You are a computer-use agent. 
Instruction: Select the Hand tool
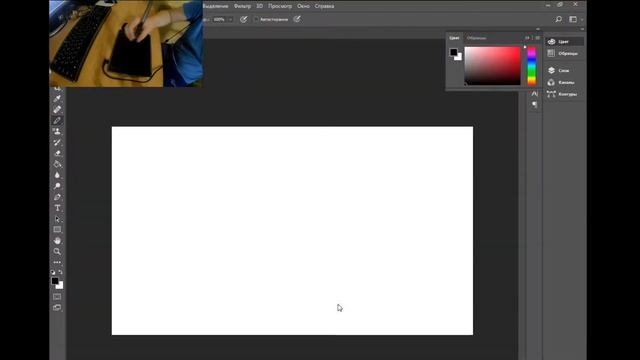[x=57, y=241]
